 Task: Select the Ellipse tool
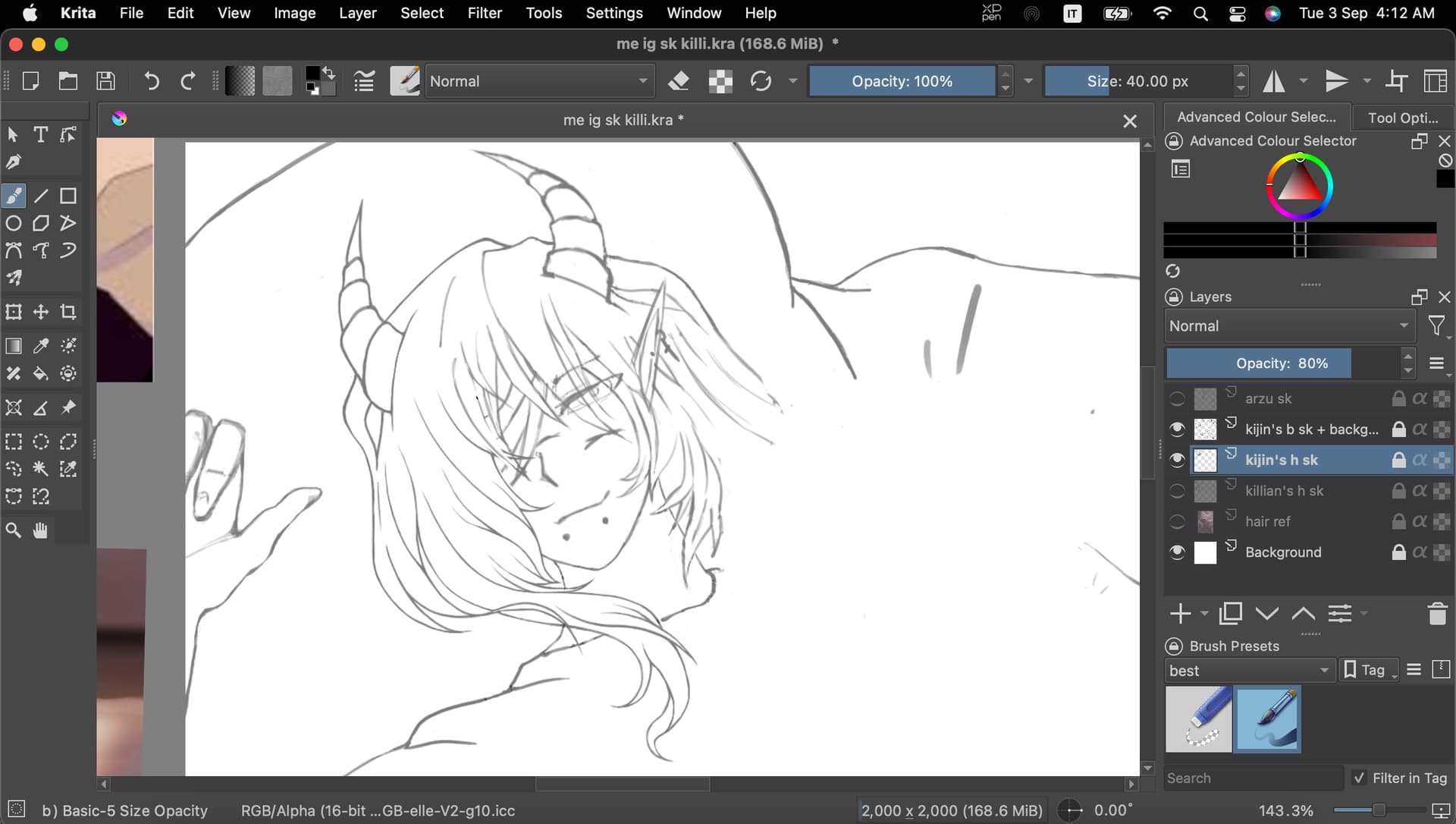(x=14, y=223)
